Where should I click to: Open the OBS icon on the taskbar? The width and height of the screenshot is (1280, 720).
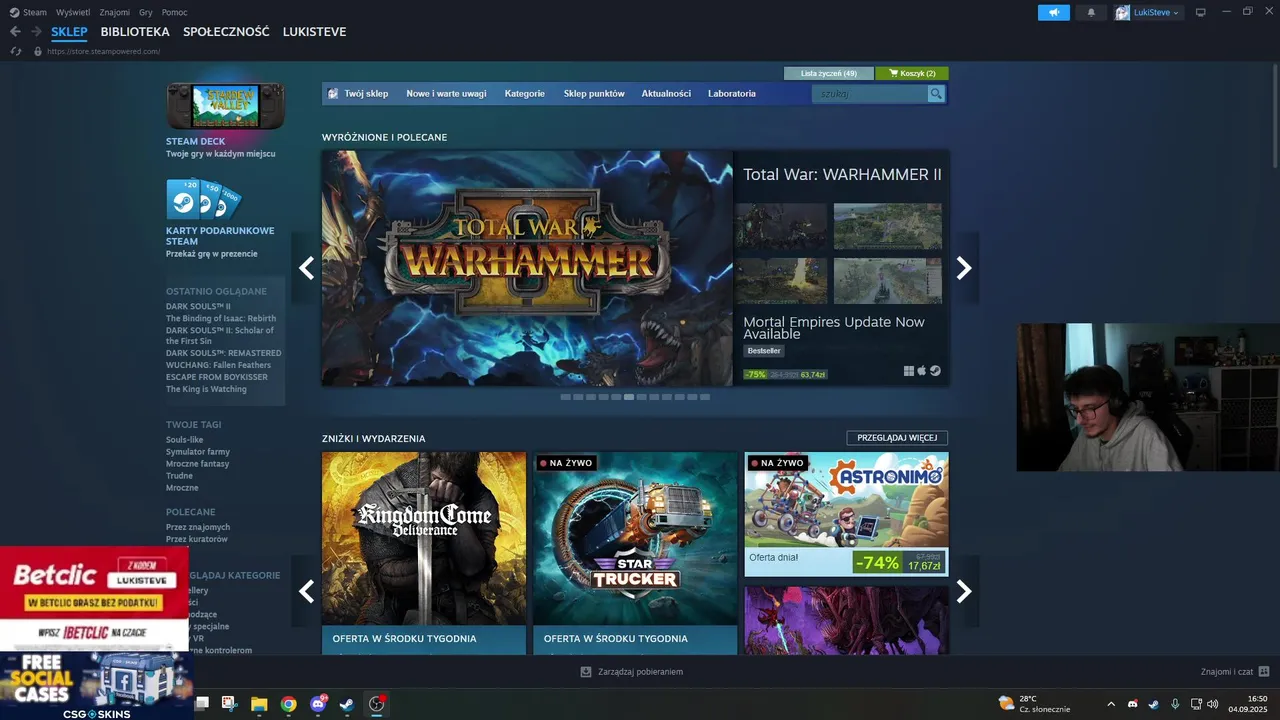[377, 704]
